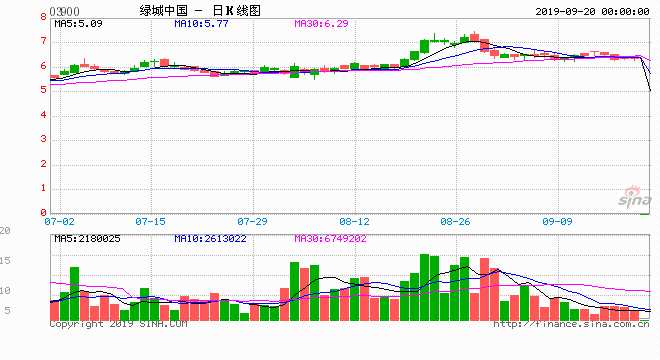Click the date axis label 07-15
660x360 pixels.
click(150, 221)
